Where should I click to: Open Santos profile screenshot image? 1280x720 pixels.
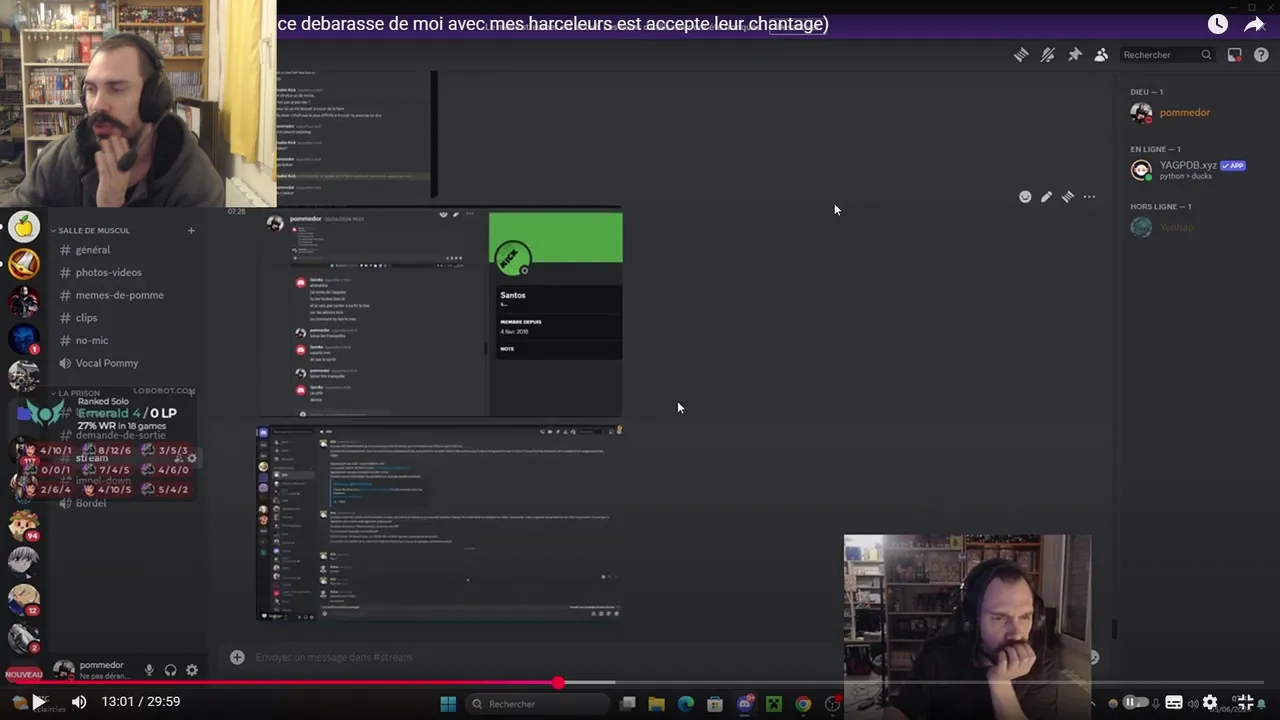(x=441, y=312)
